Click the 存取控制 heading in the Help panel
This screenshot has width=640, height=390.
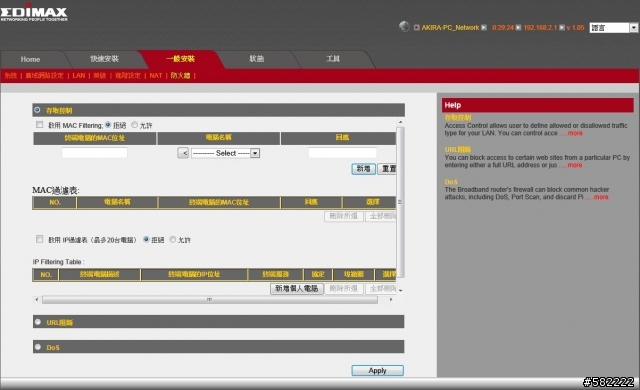pos(458,118)
